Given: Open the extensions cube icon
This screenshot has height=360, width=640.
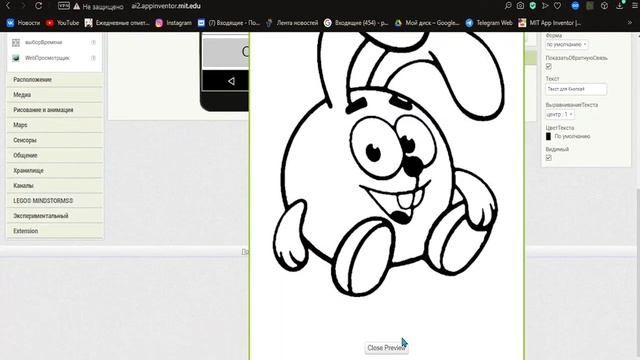Looking at the screenshot, I should point(604,6).
